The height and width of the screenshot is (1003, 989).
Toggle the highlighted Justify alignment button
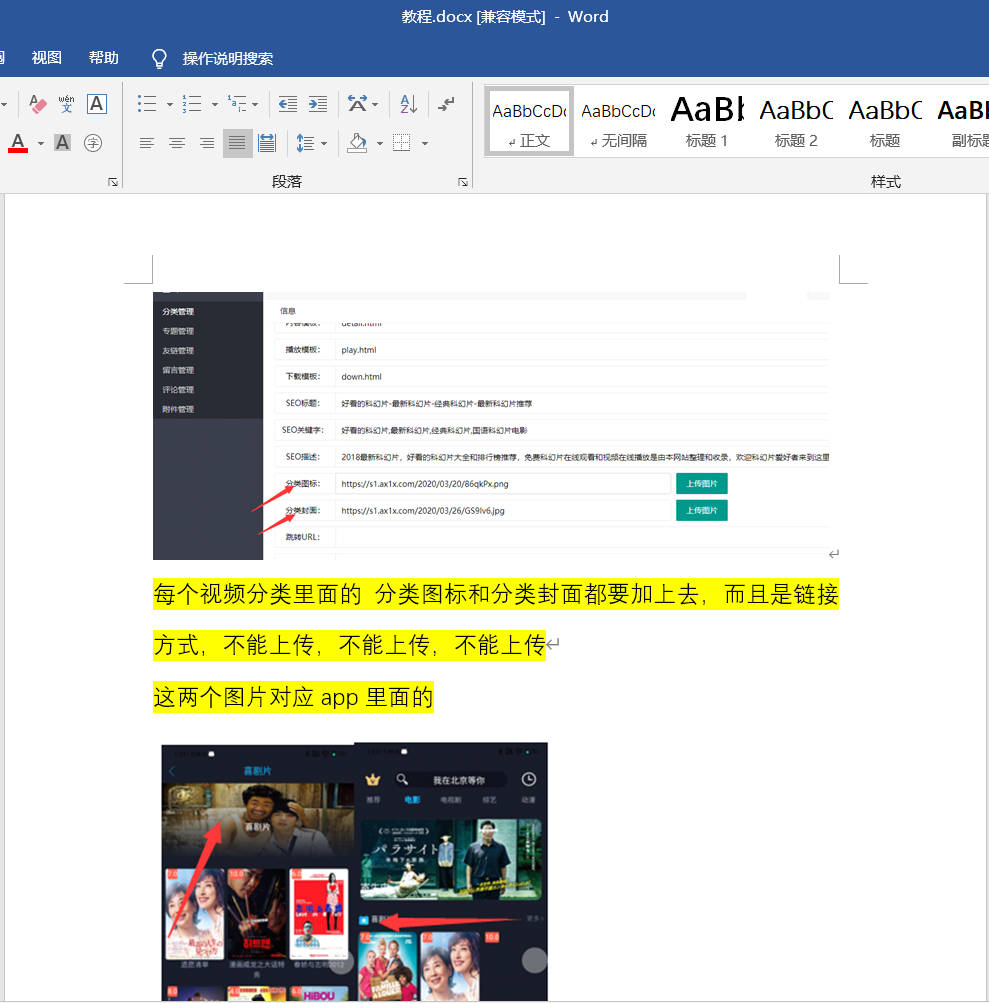click(237, 143)
